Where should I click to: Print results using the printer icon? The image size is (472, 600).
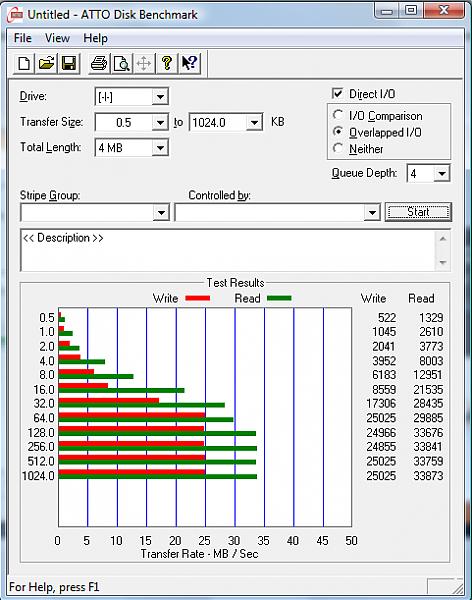click(x=99, y=63)
